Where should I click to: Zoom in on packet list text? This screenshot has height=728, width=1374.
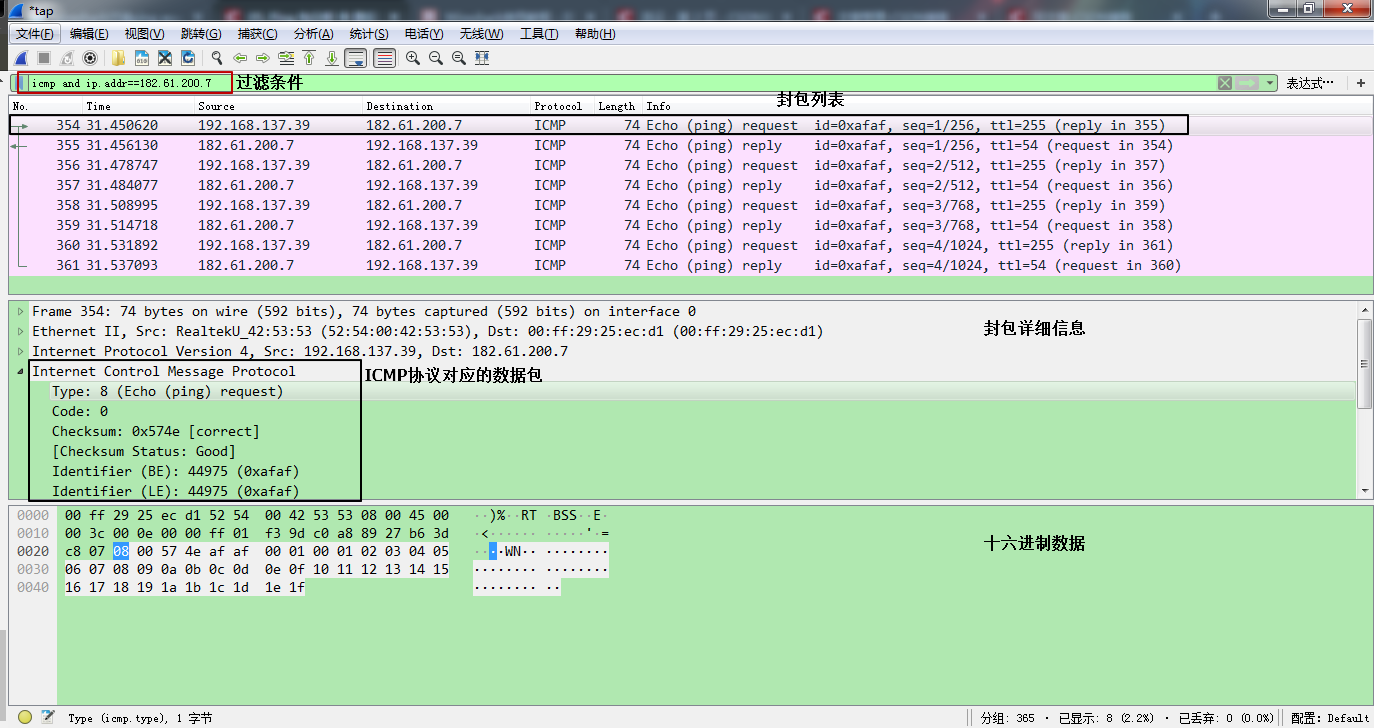tap(412, 57)
